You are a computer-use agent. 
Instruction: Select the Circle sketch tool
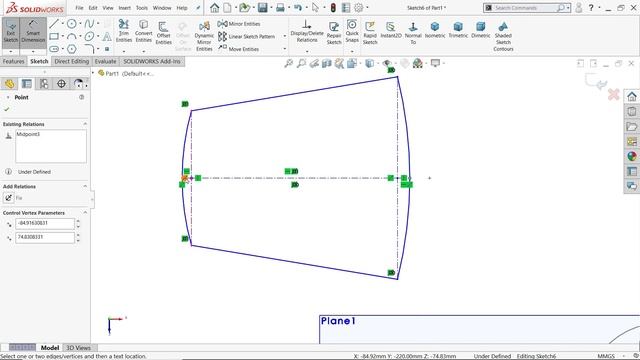71,24
